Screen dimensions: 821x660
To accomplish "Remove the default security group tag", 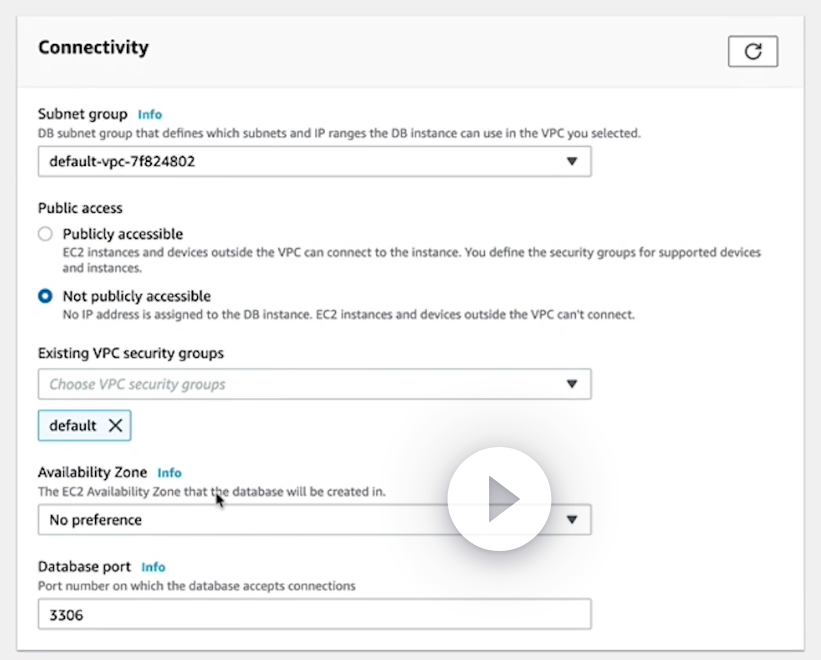I will pyautogui.click(x=115, y=426).
